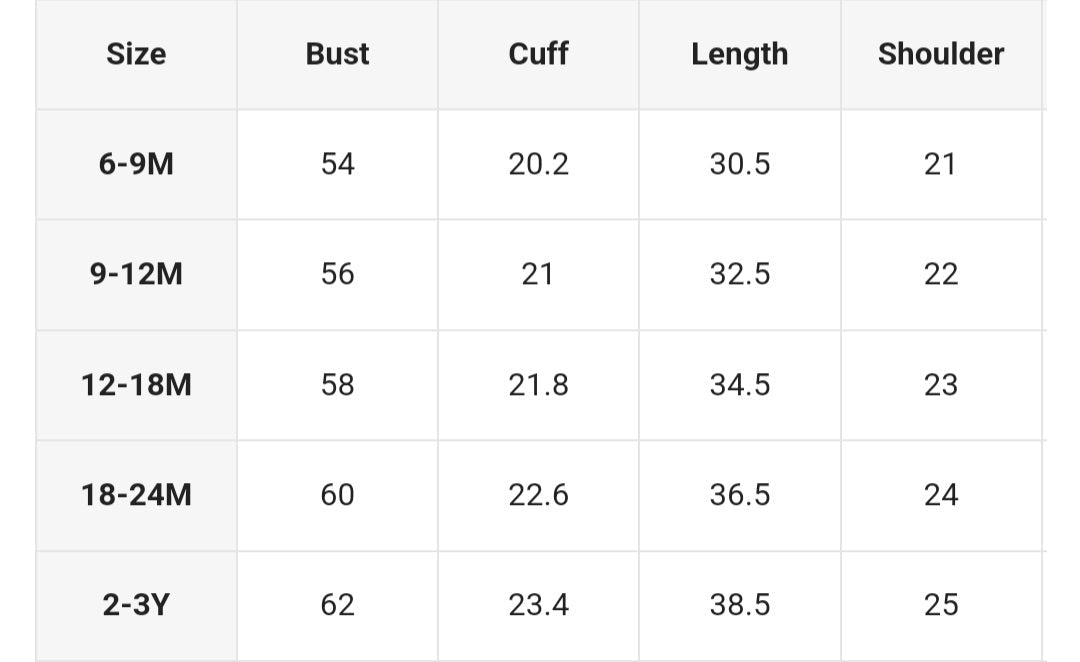Select the 18-24M size row label

136,495
